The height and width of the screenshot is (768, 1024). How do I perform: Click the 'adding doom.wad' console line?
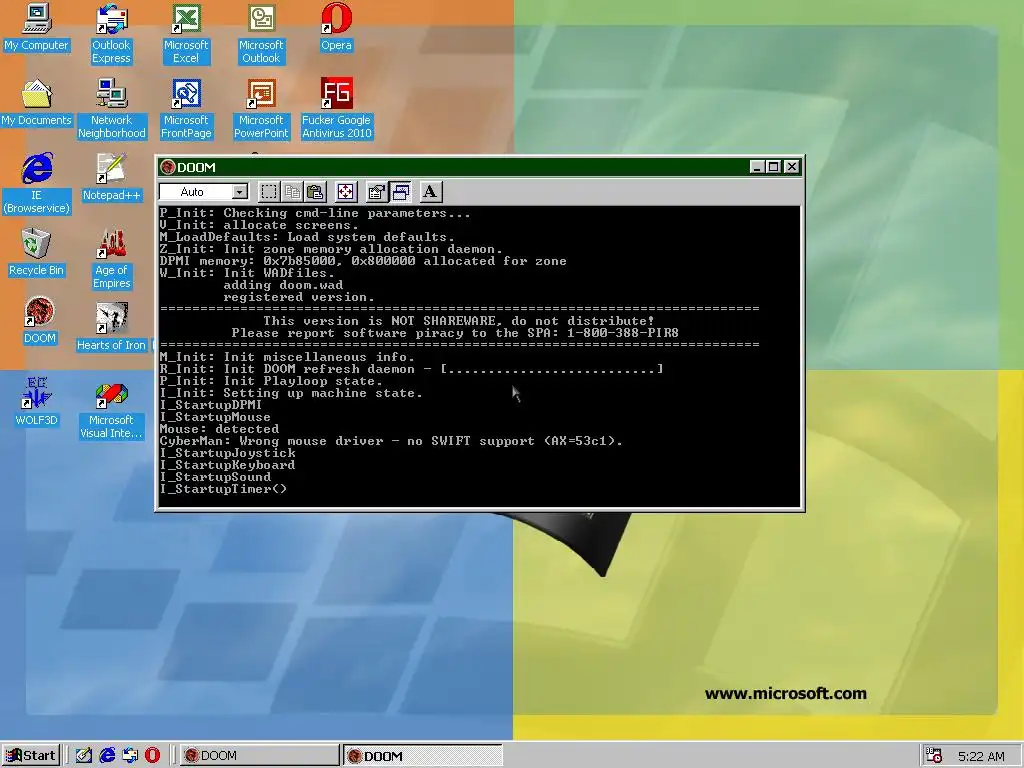click(283, 285)
